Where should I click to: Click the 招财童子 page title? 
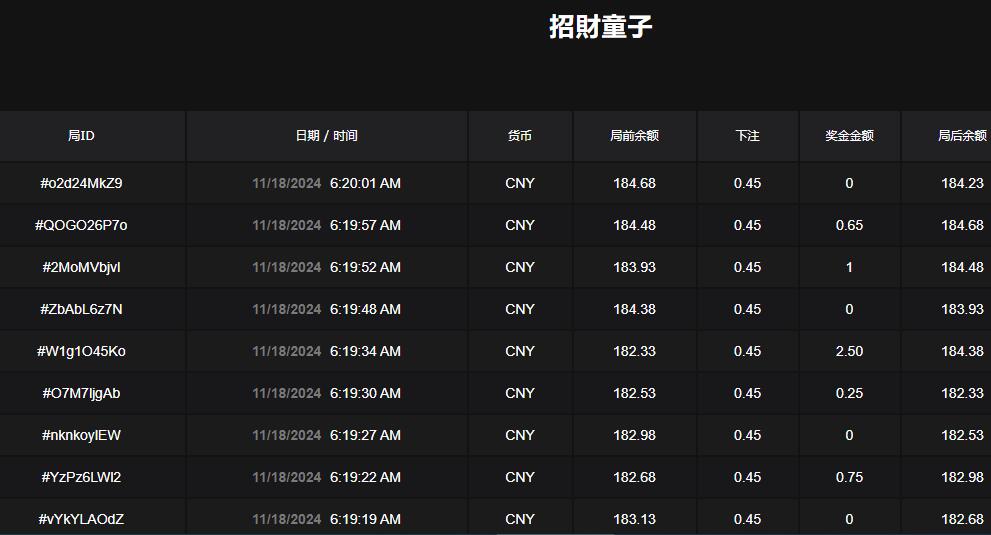tap(600, 27)
